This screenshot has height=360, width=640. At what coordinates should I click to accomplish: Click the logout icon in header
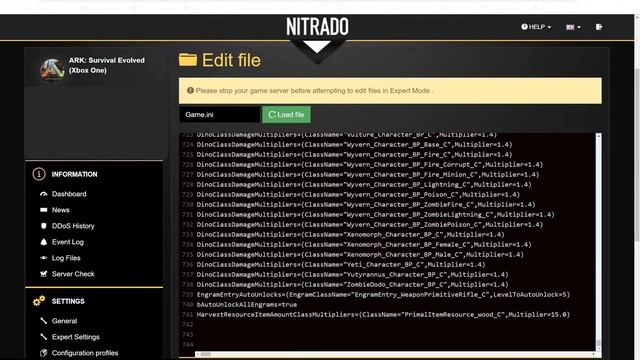(599, 27)
